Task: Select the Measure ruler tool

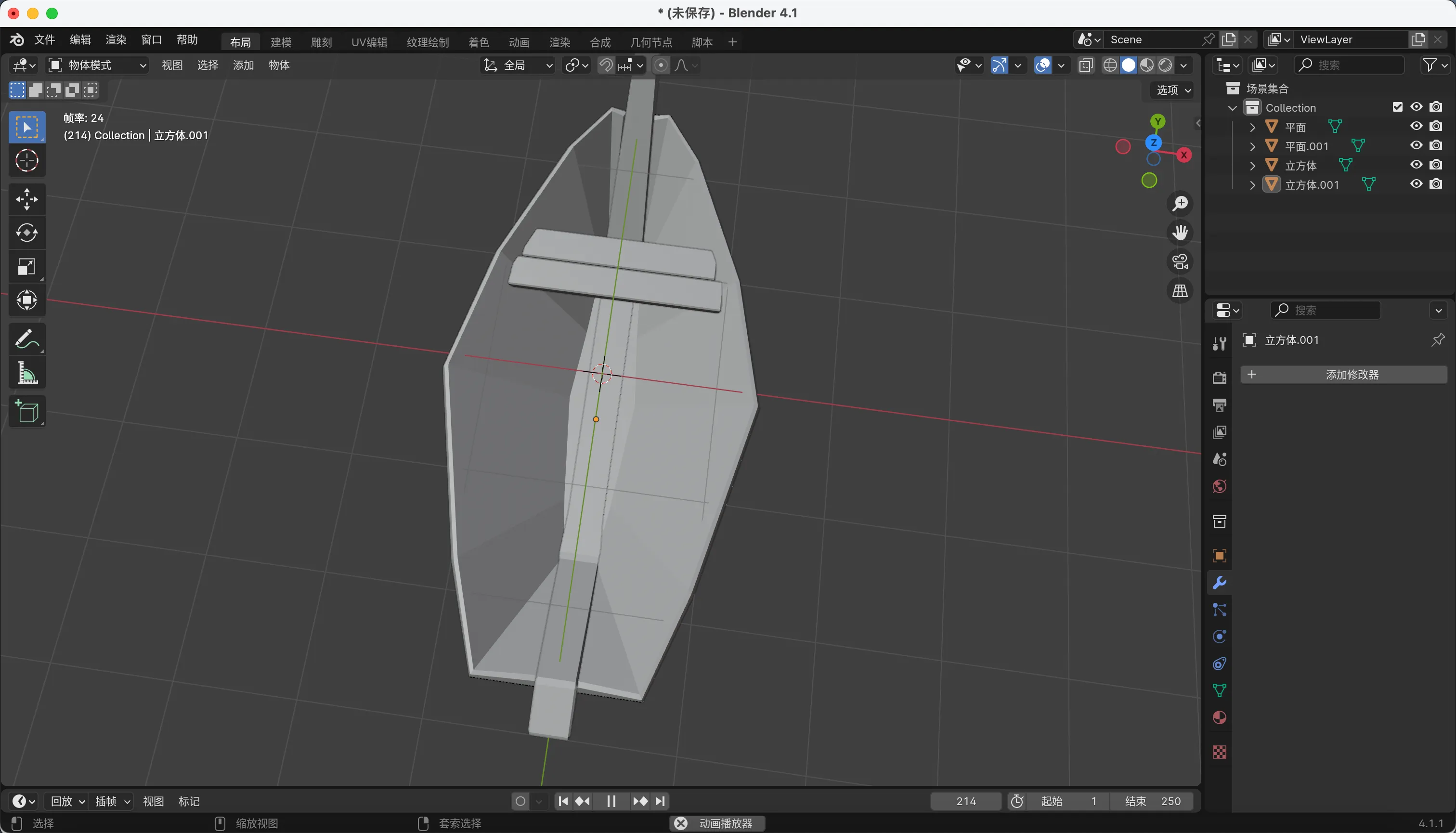Action: (x=26, y=373)
